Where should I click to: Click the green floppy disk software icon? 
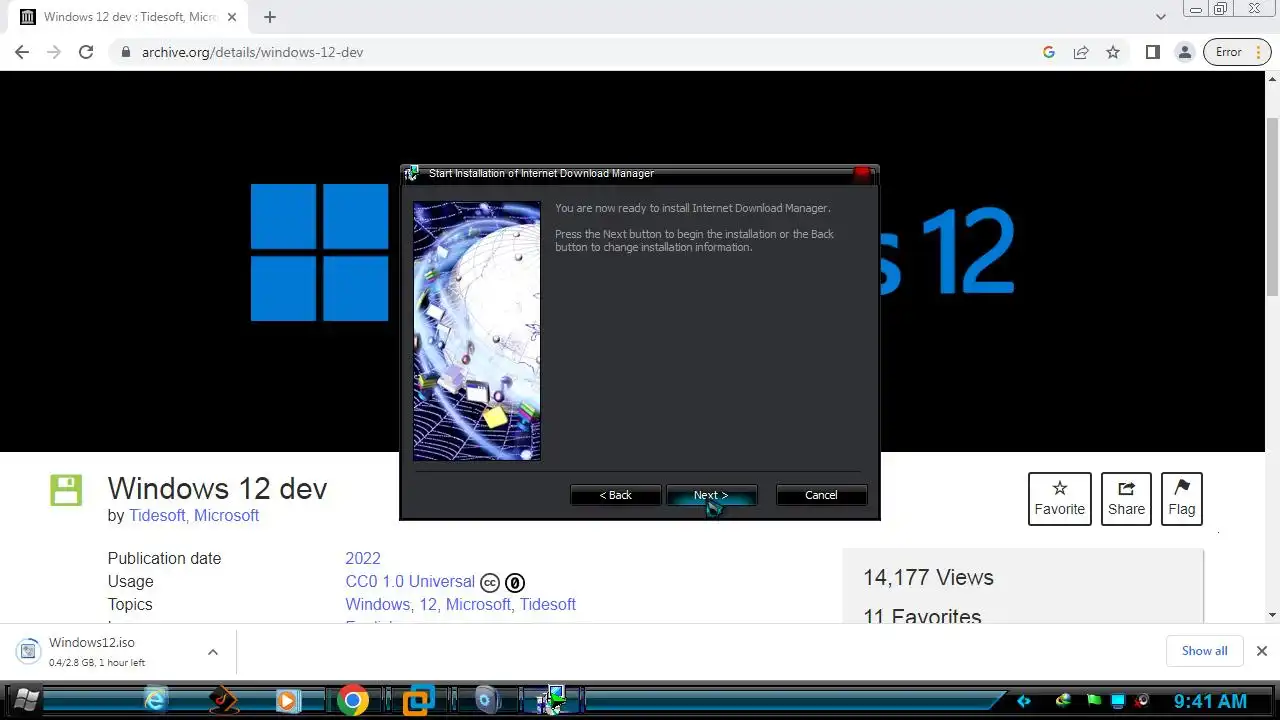pyautogui.click(x=66, y=491)
